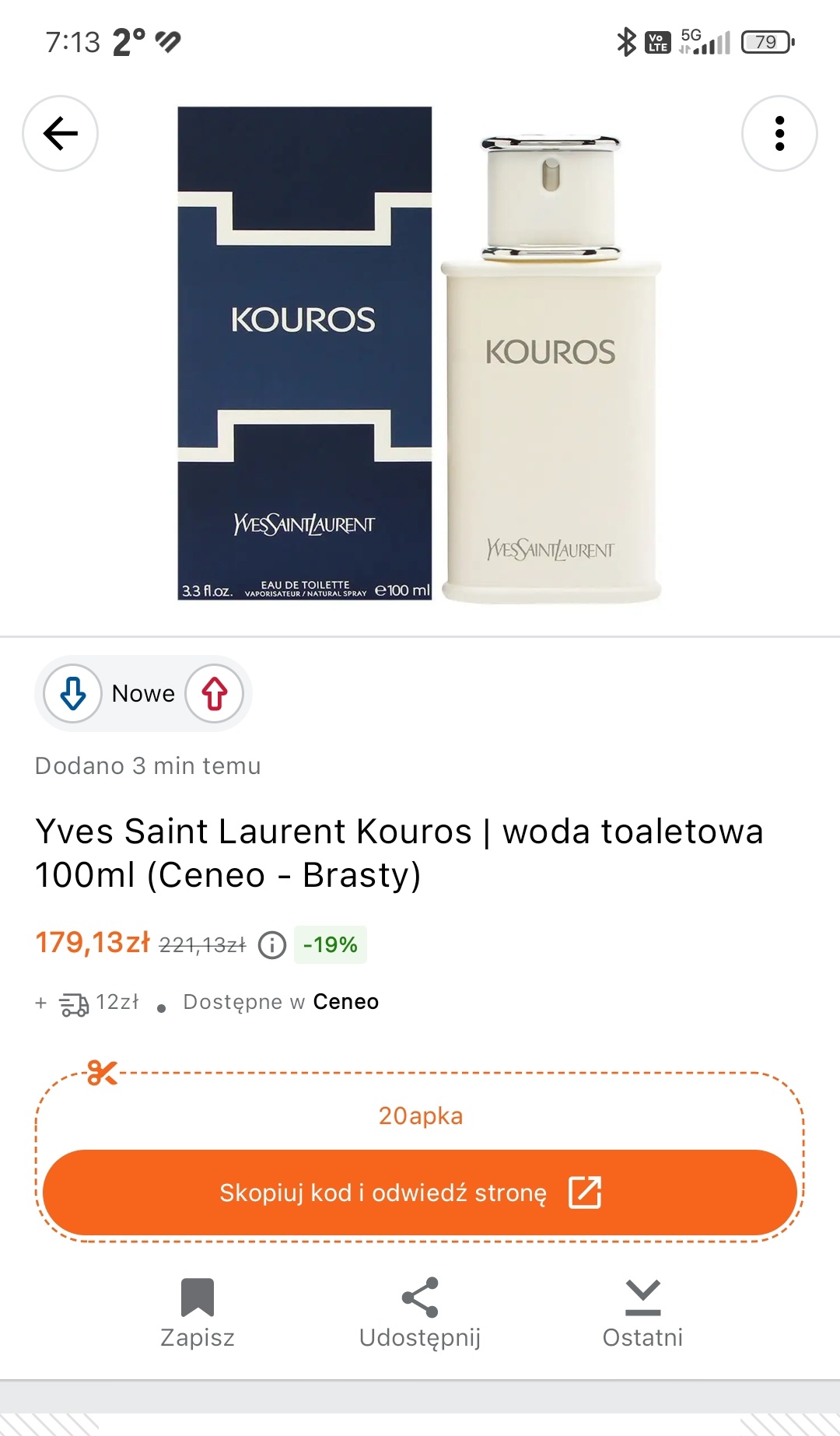This screenshot has width=840, height=1436.
Task: Tap the 12zł shipping truck icon
Action: tap(75, 1003)
